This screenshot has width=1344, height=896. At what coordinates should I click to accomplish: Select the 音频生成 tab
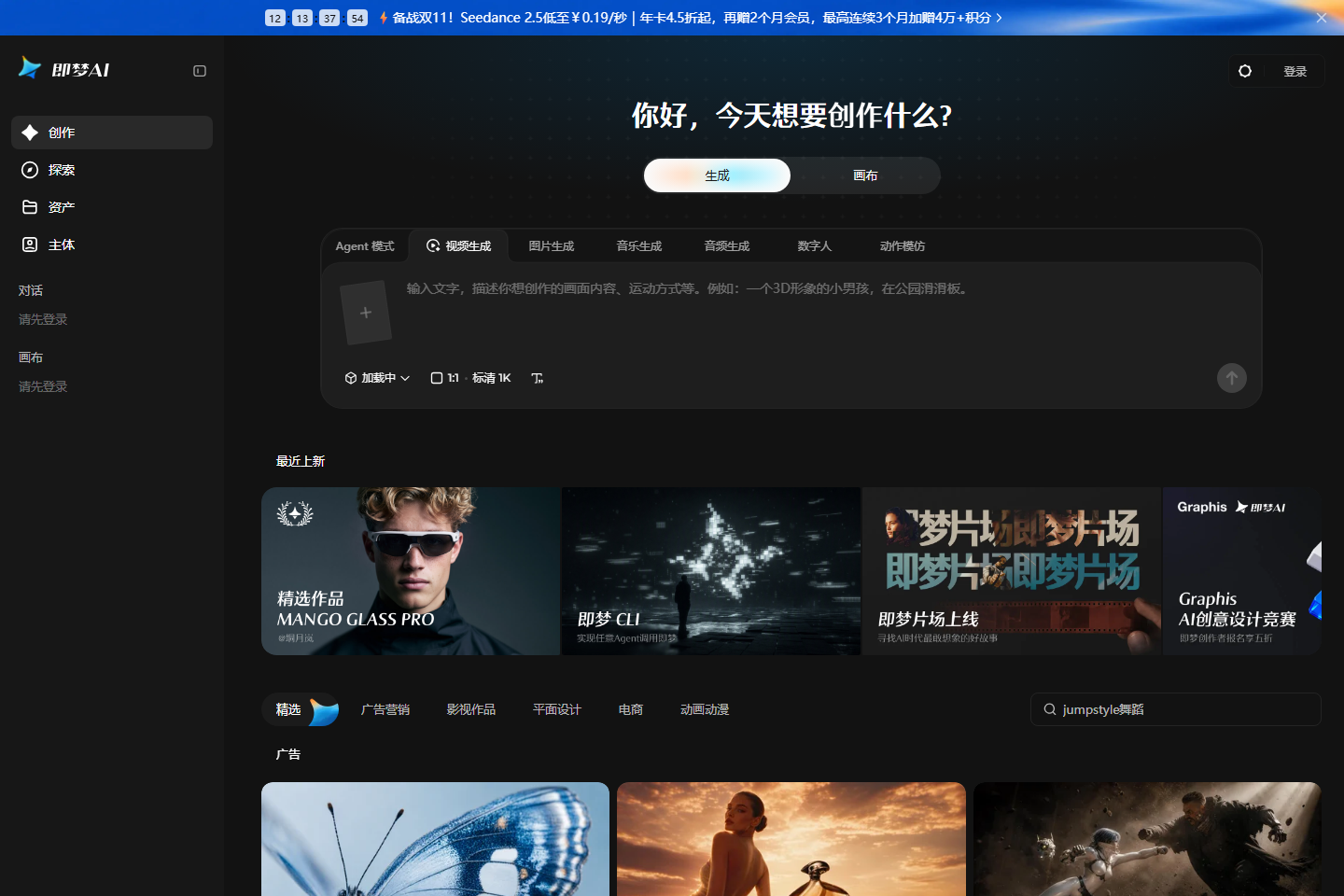click(727, 246)
